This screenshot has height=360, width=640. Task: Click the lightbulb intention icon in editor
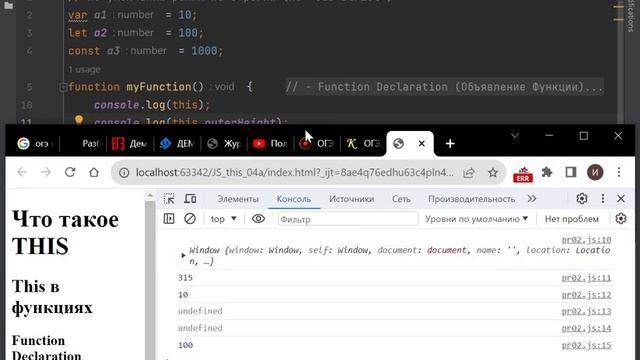[79, 120]
